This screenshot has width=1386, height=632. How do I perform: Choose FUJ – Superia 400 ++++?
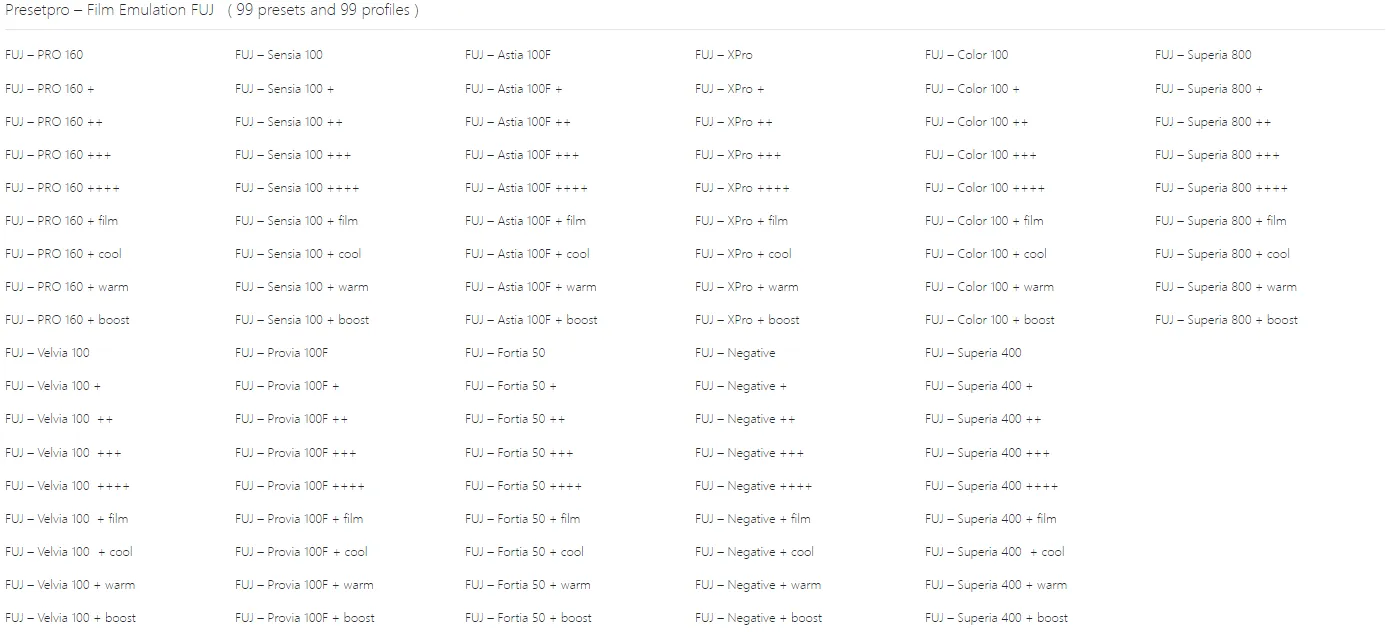click(992, 486)
